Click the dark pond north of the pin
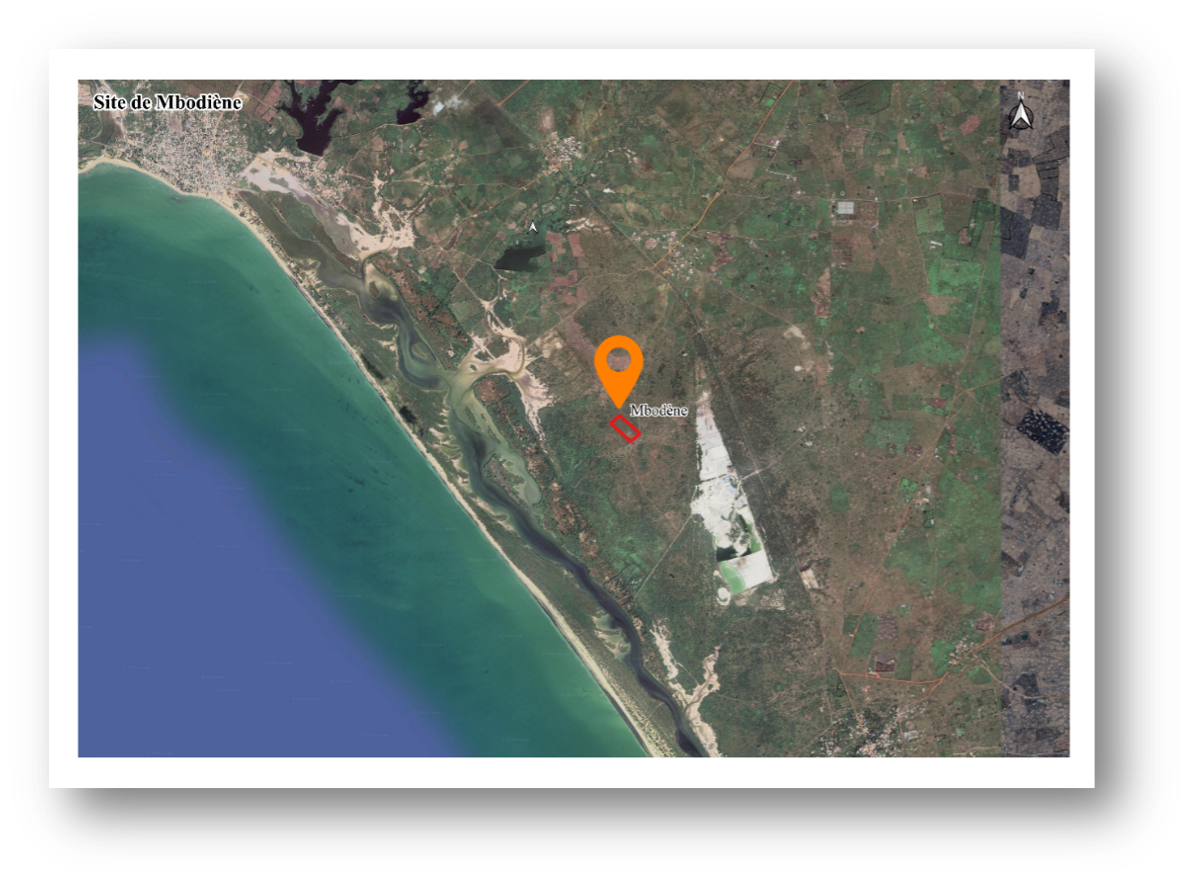The image size is (1194, 886). (x=519, y=258)
